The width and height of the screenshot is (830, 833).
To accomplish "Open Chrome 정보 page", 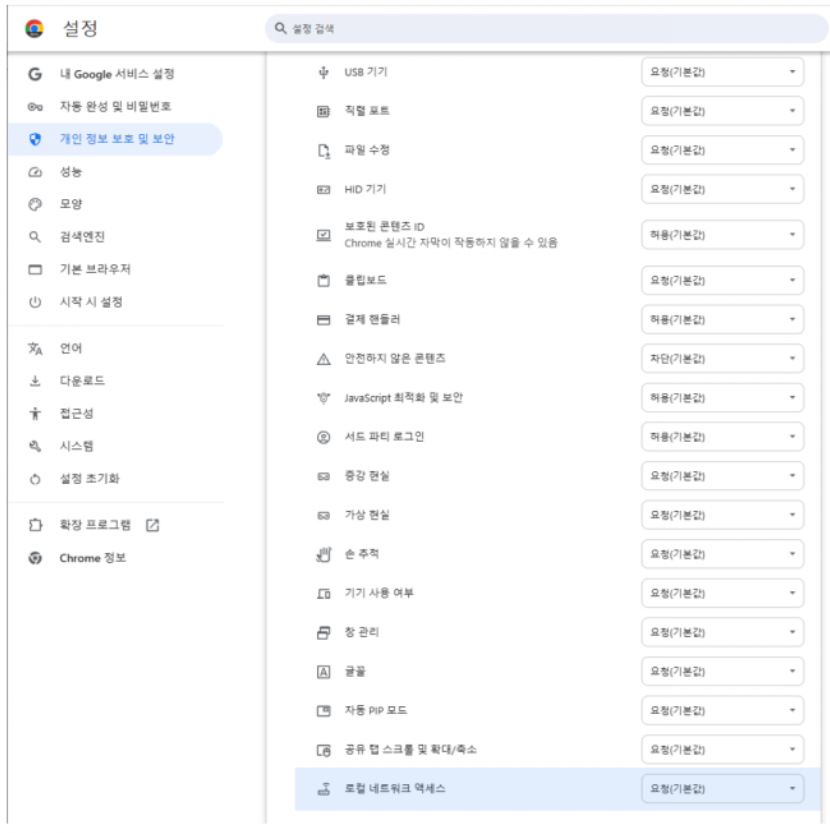I will [x=92, y=558].
